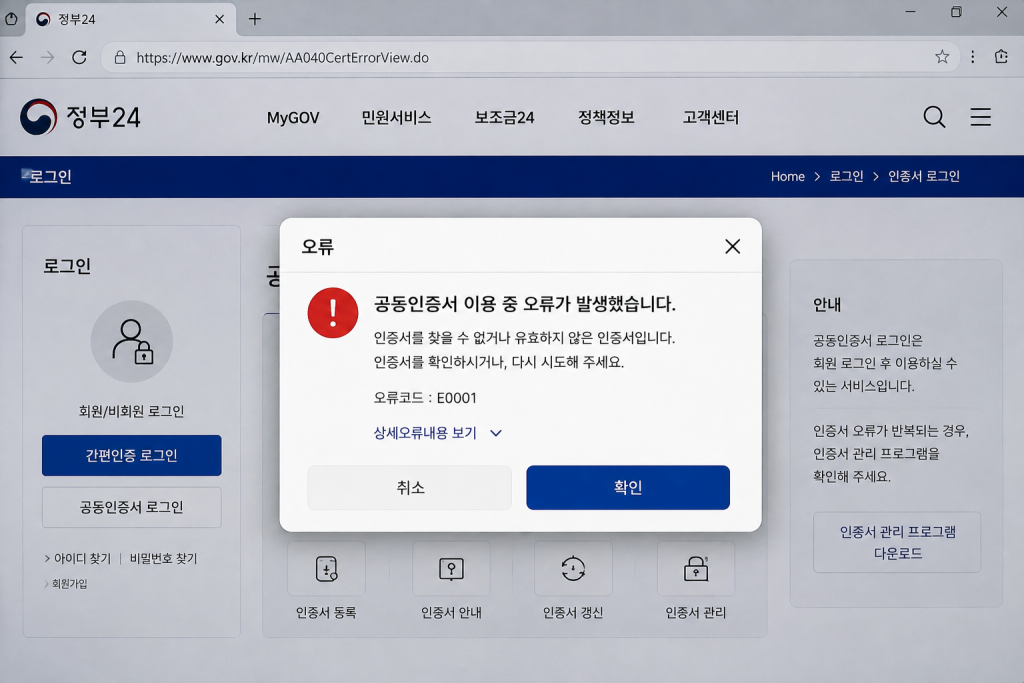Choose 공동인증서 로그인
This screenshot has width=1024, height=683.
click(131, 507)
